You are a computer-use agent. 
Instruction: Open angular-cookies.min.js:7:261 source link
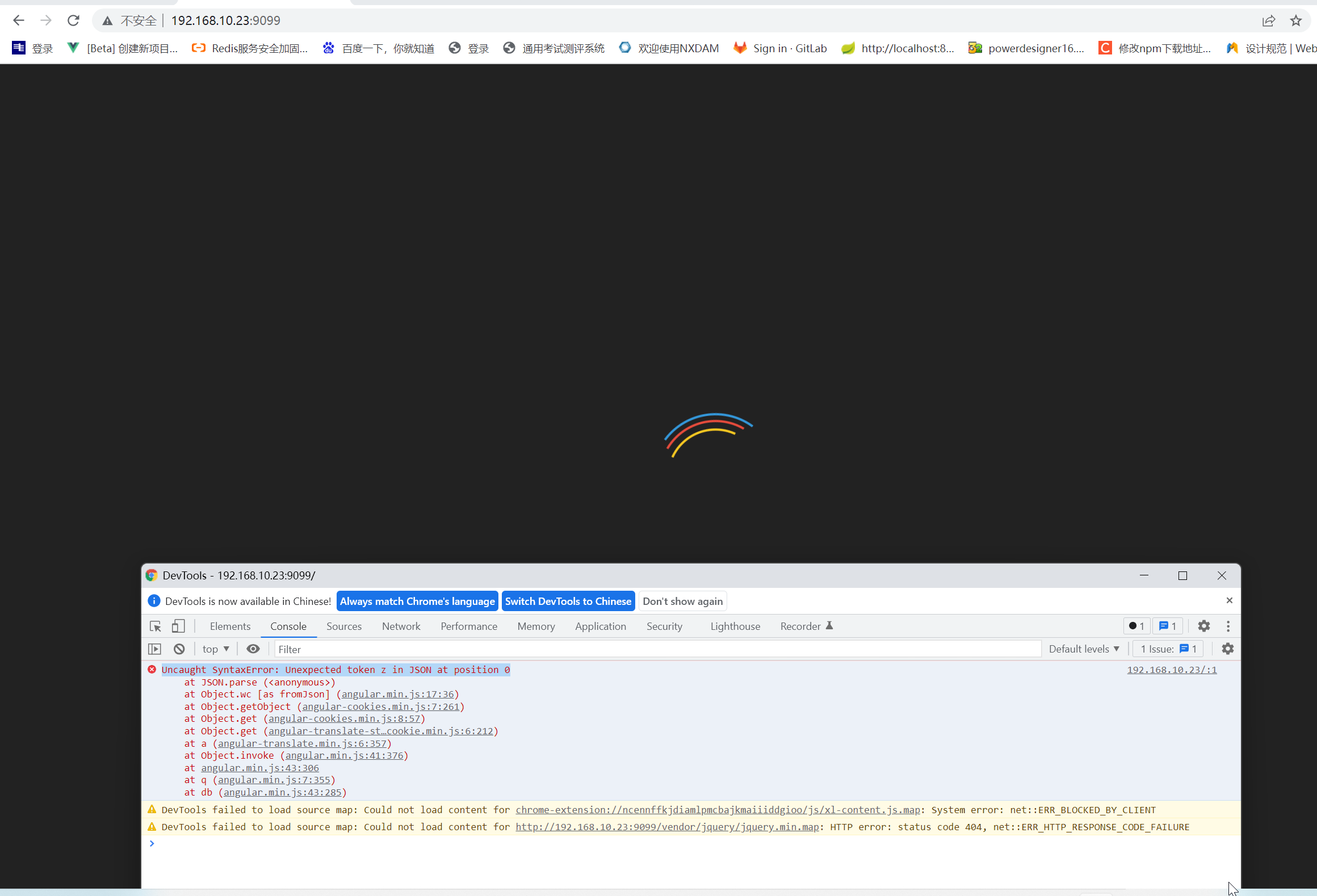380,706
